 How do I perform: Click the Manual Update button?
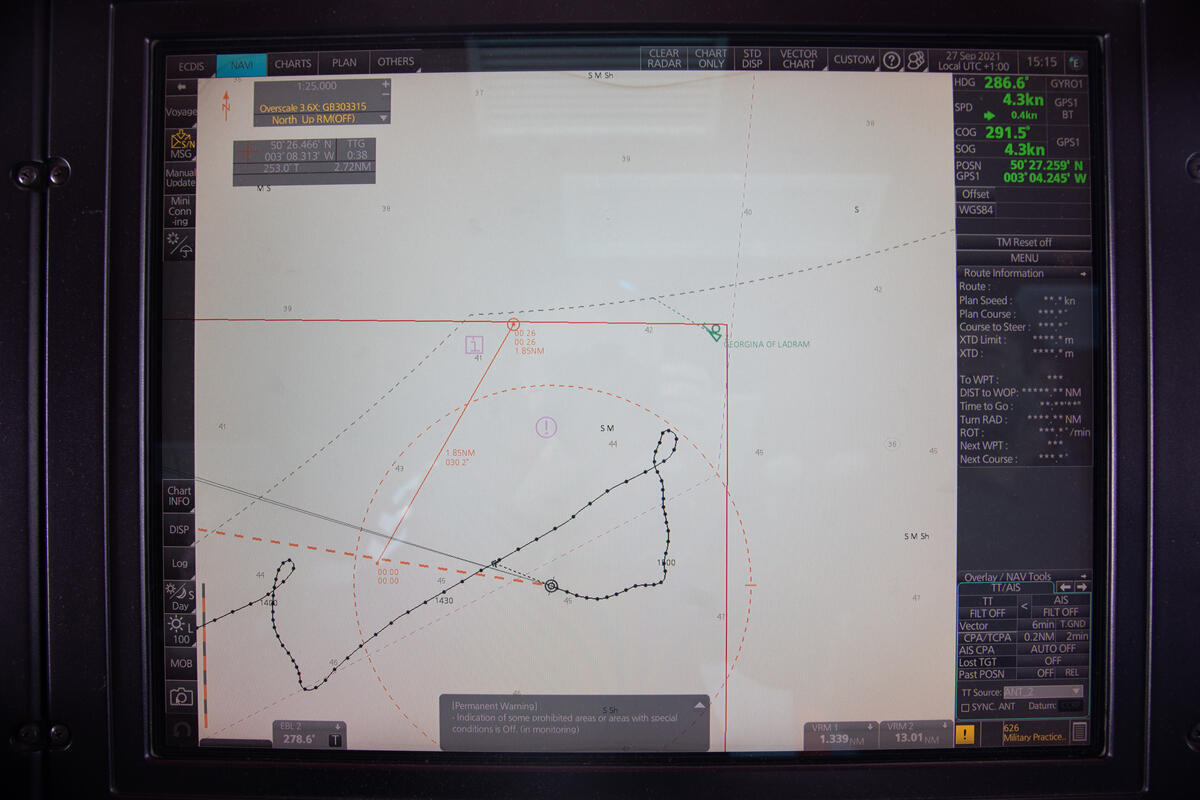[x=181, y=178]
